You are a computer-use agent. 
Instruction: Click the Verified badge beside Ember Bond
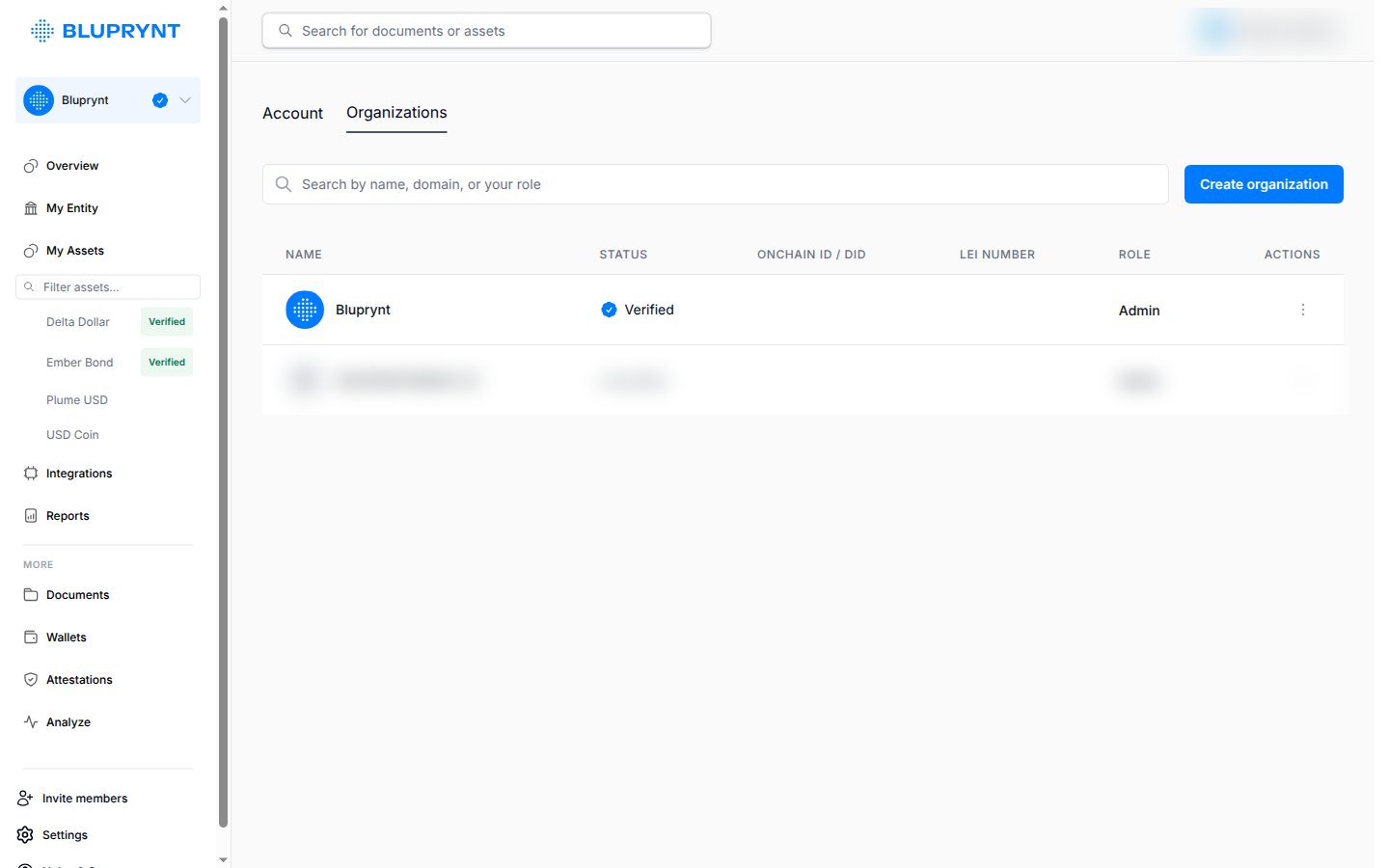(167, 363)
